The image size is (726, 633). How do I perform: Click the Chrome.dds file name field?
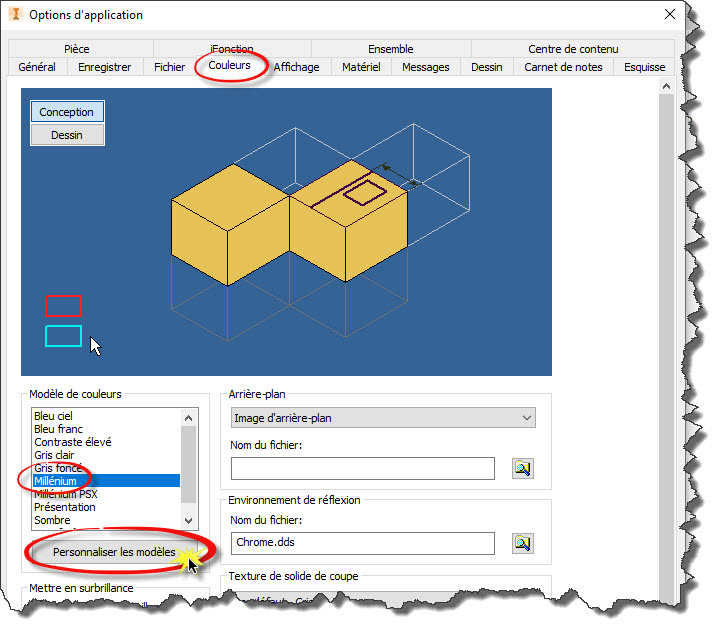(362, 543)
